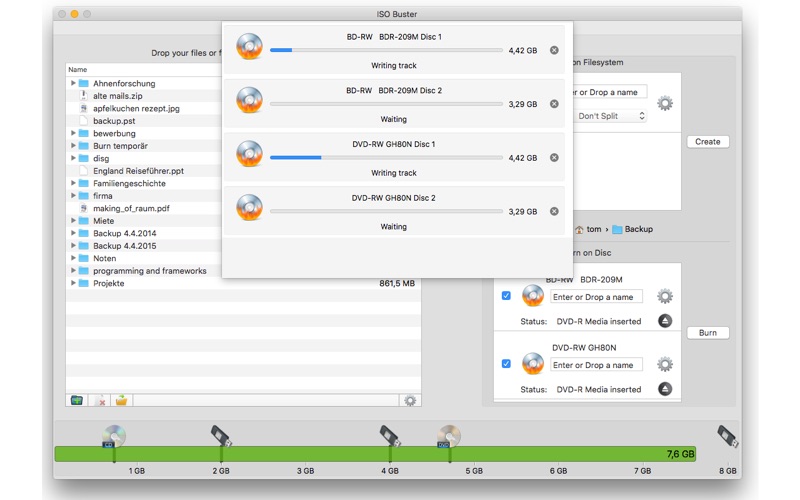This screenshot has width=800, height=500.
Task: Click the Backup folder in path
Action: (x=633, y=230)
